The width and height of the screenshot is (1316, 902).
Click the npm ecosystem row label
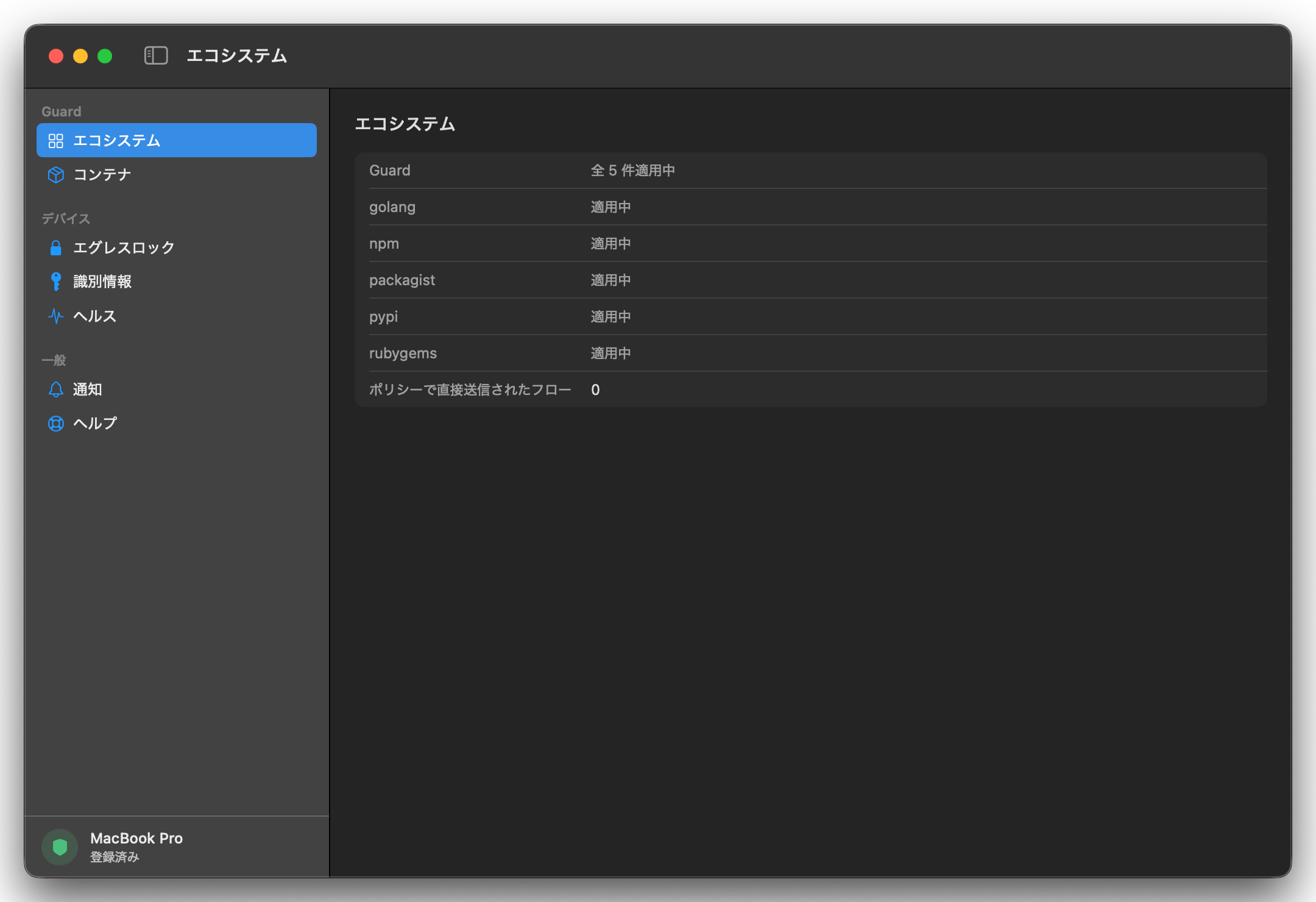[x=384, y=244]
